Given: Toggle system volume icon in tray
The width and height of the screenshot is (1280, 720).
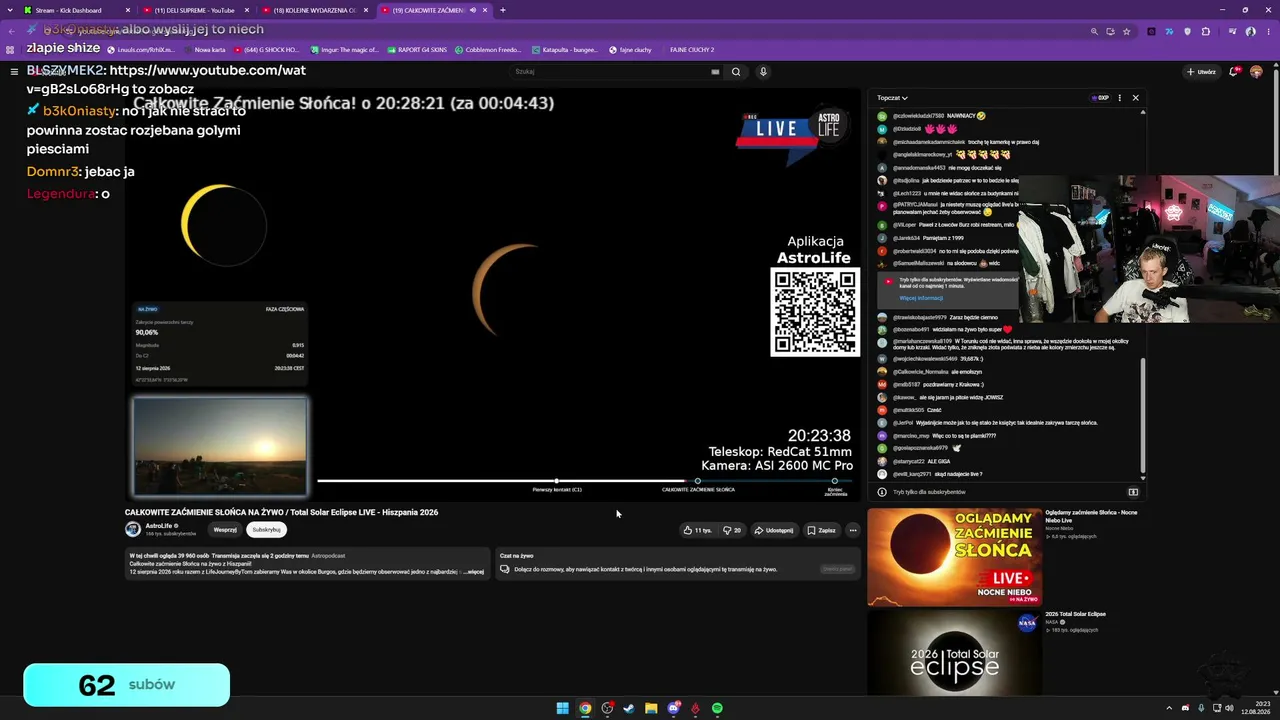Looking at the screenshot, I should tap(1230, 708).
